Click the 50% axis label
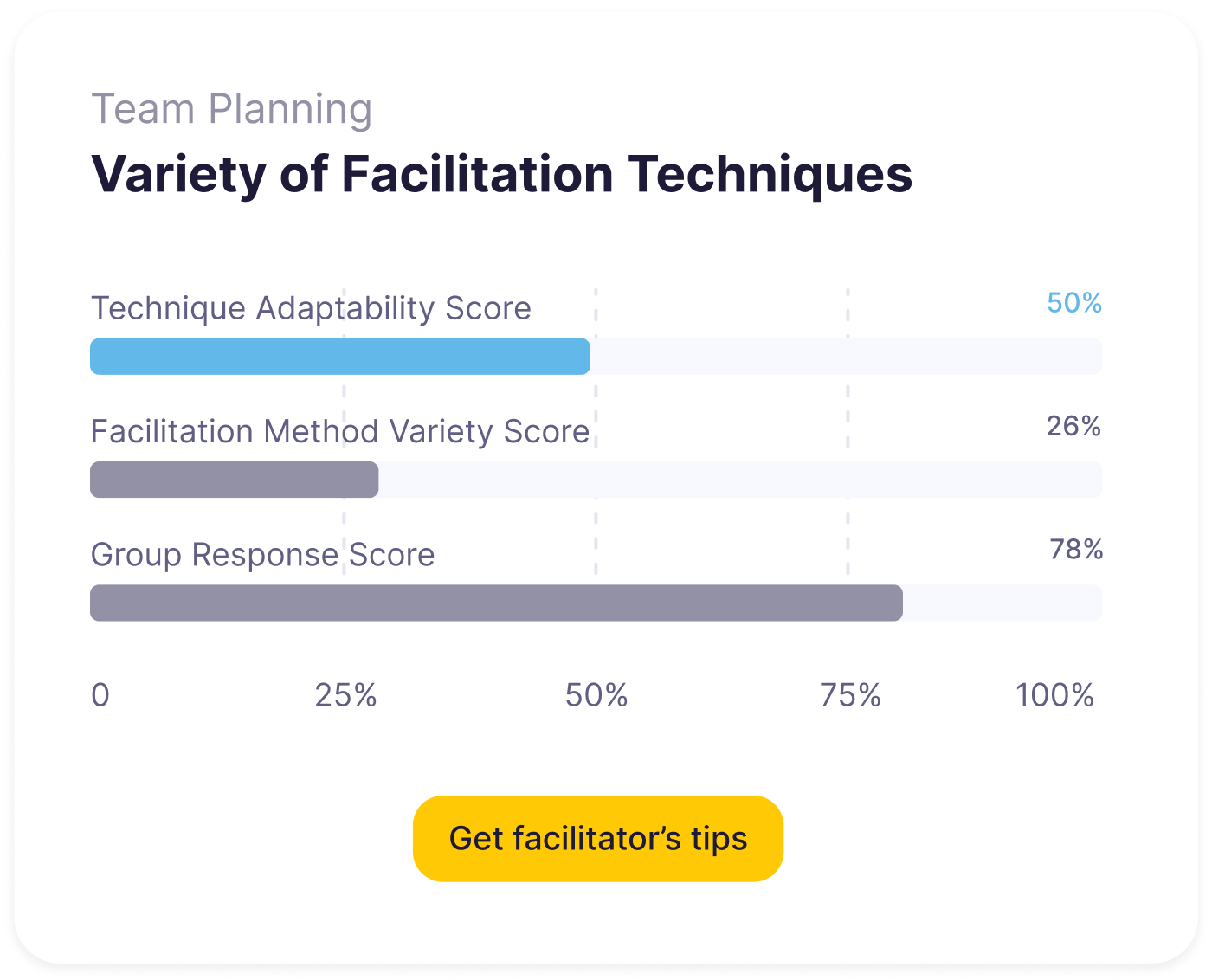 (x=596, y=695)
